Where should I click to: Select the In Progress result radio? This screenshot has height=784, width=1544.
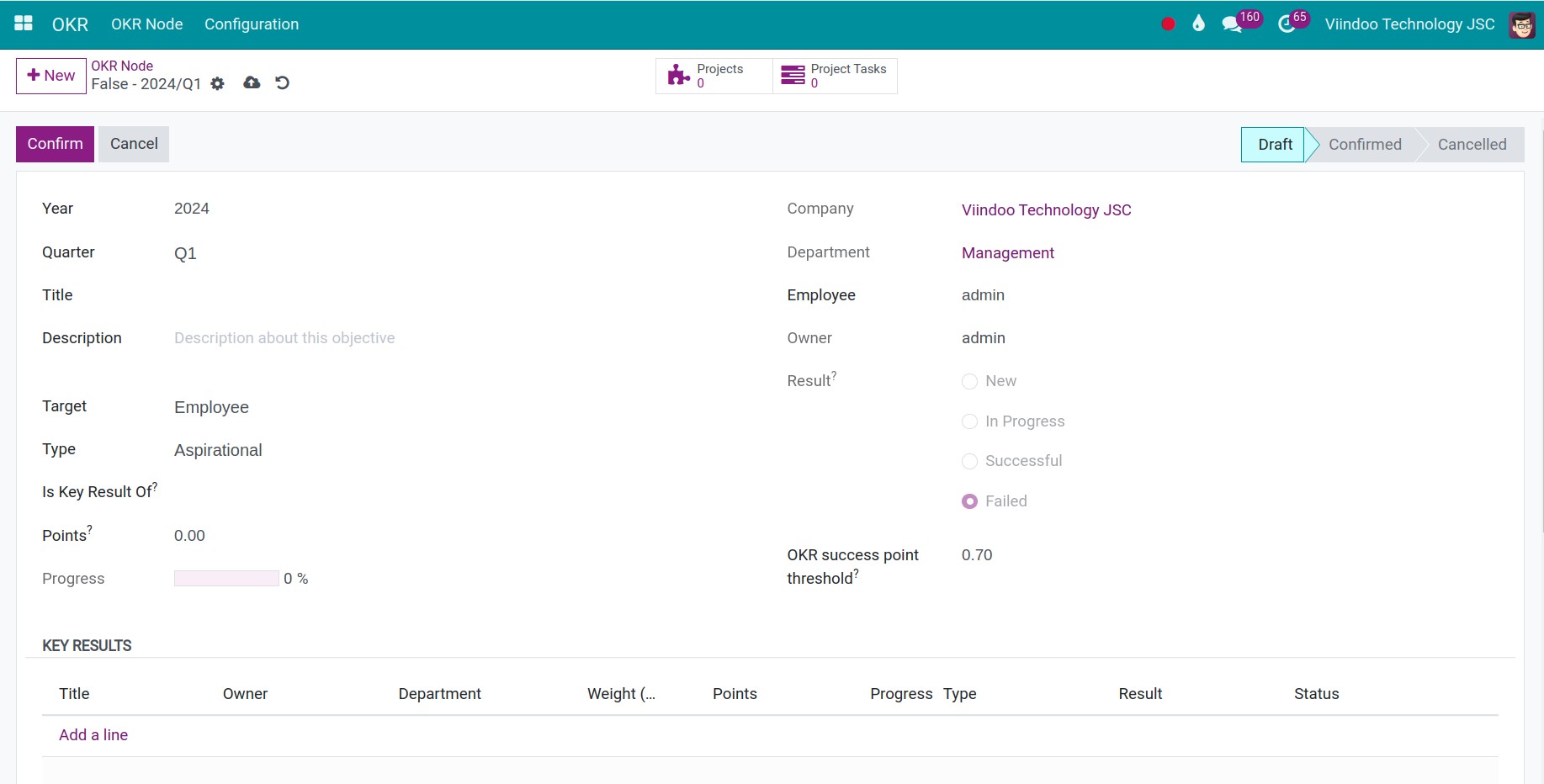coord(969,421)
